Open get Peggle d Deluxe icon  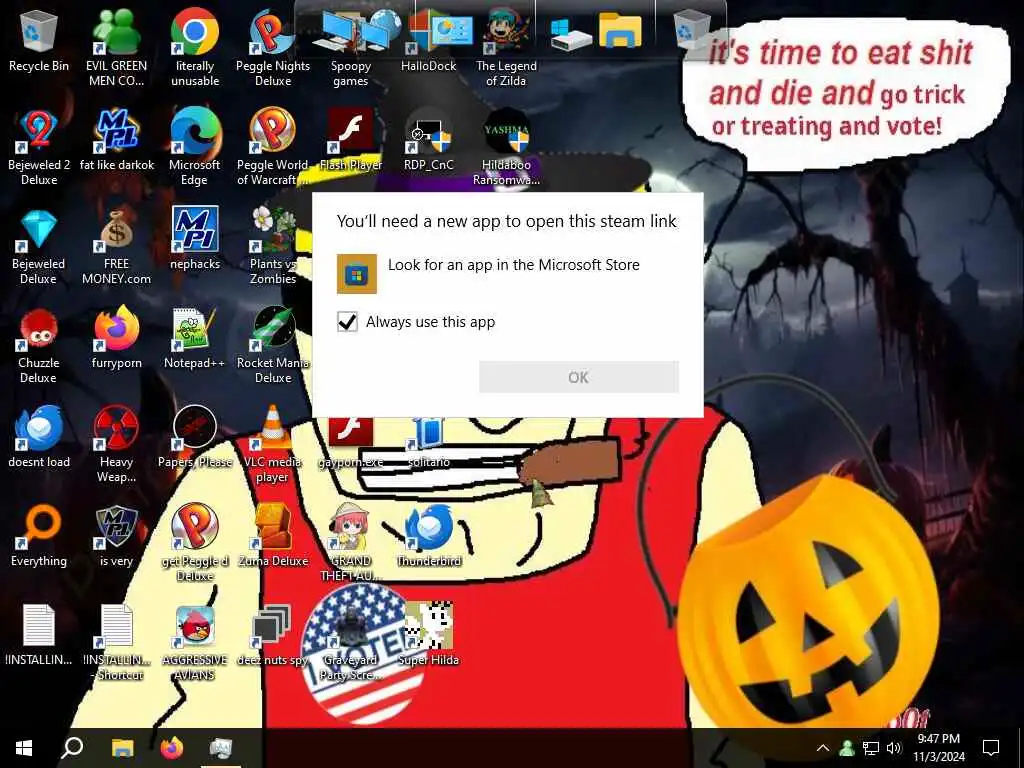tap(195, 526)
